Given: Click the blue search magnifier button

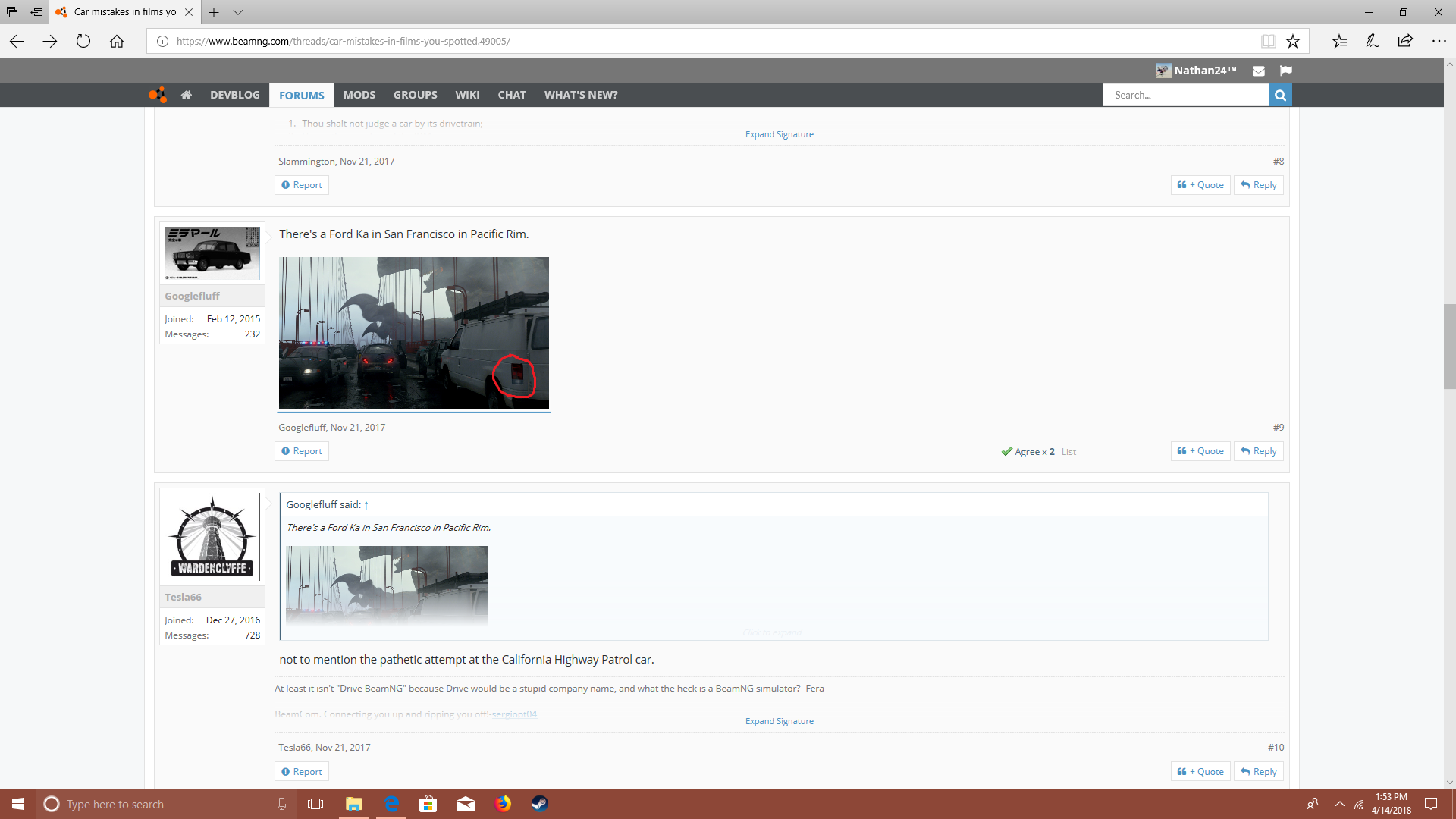Looking at the screenshot, I should coord(1280,95).
